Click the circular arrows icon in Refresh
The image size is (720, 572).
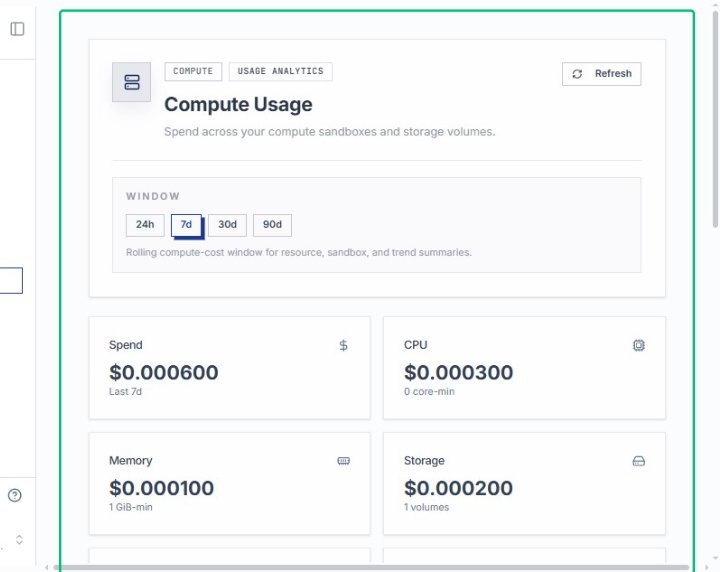pyautogui.click(x=577, y=74)
